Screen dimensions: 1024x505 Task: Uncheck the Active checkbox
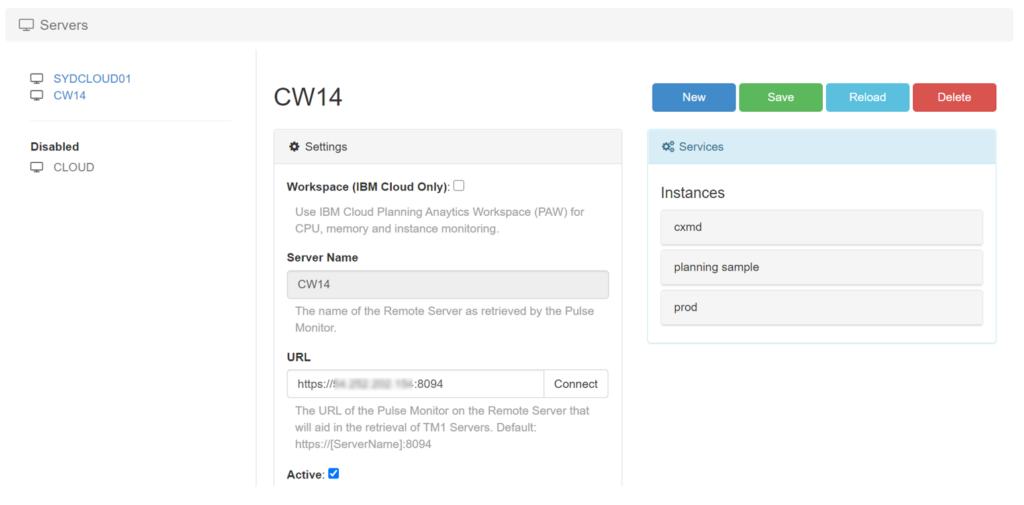click(x=334, y=474)
